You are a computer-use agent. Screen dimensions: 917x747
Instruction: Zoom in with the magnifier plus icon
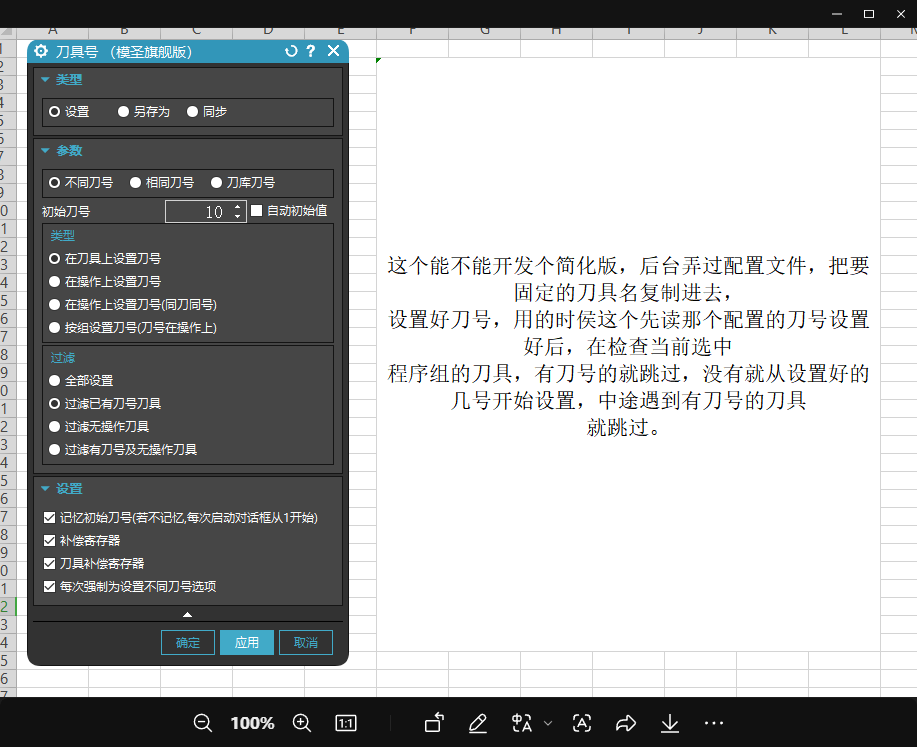click(302, 723)
